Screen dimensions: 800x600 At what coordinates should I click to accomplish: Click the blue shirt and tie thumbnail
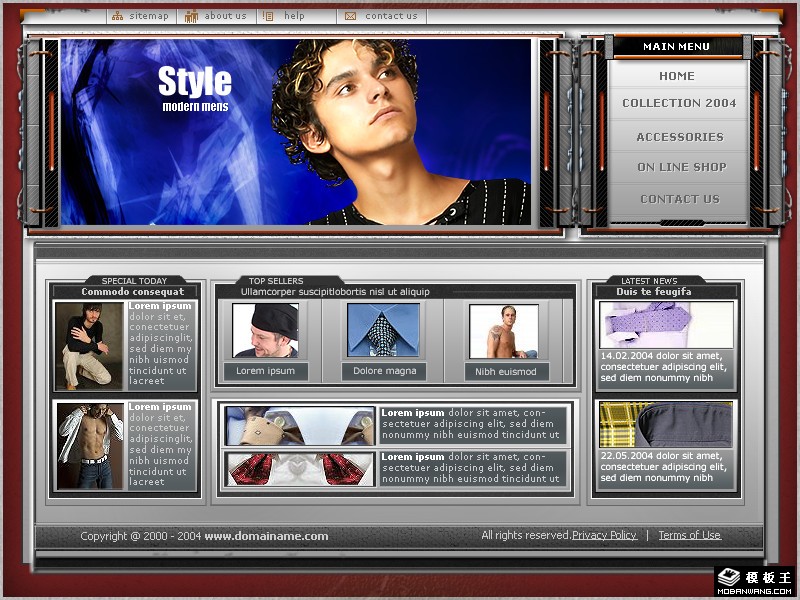[x=383, y=330]
